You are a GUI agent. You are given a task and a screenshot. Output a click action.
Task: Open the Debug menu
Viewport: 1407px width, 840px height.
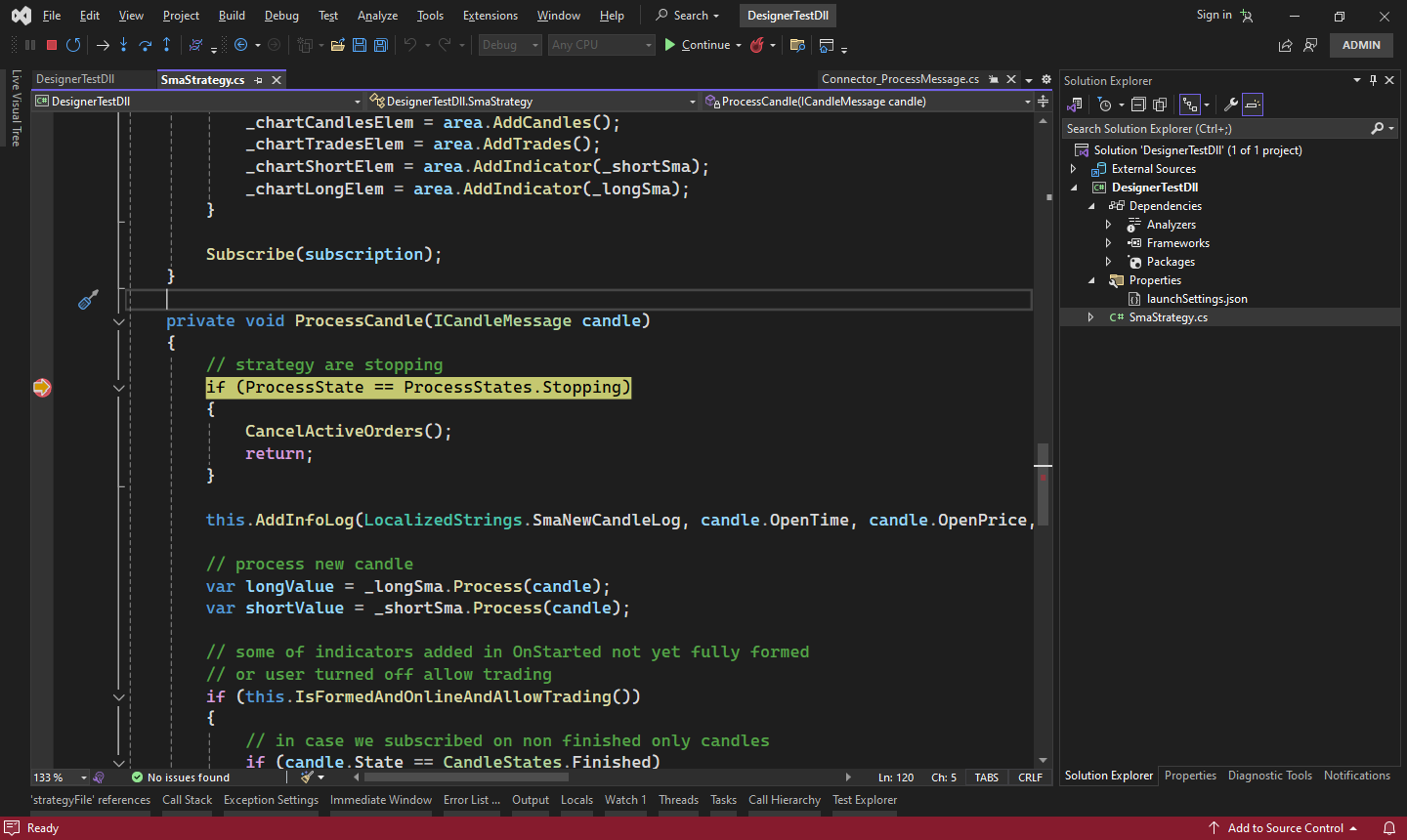coord(281,16)
